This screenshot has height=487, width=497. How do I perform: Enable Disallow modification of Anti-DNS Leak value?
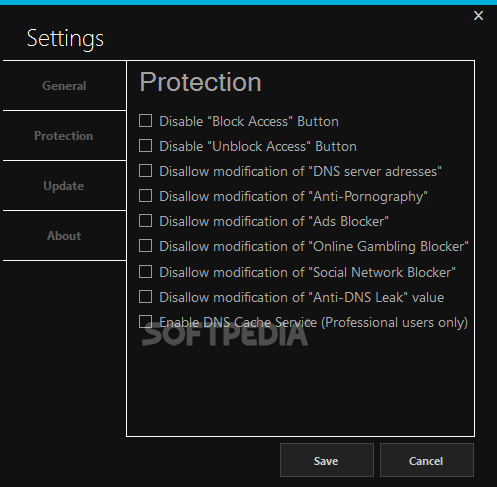(145, 297)
